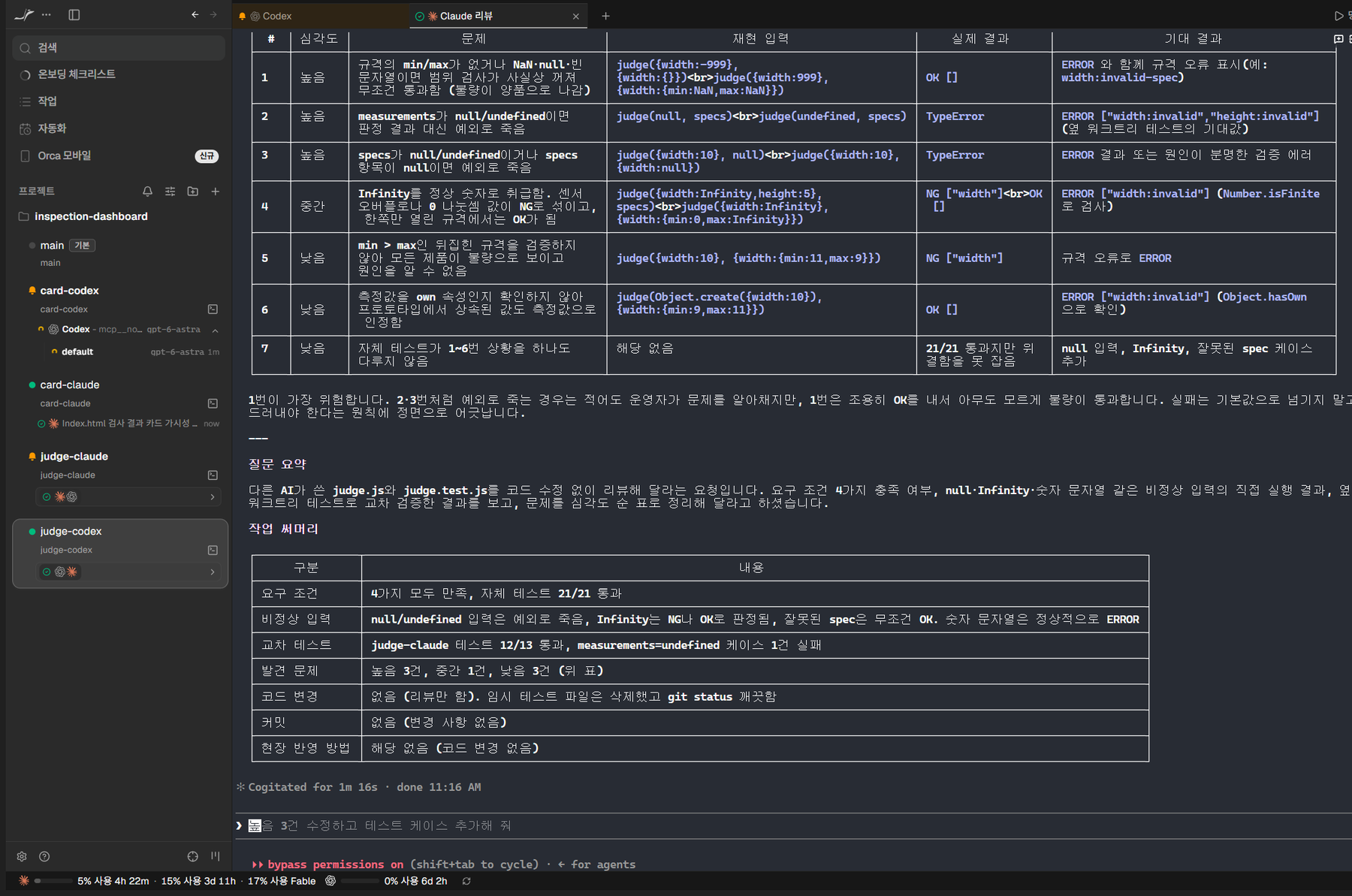Open settings gear in sidebar footer
This screenshot has width=1352, height=896.
pyautogui.click(x=22, y=856)
